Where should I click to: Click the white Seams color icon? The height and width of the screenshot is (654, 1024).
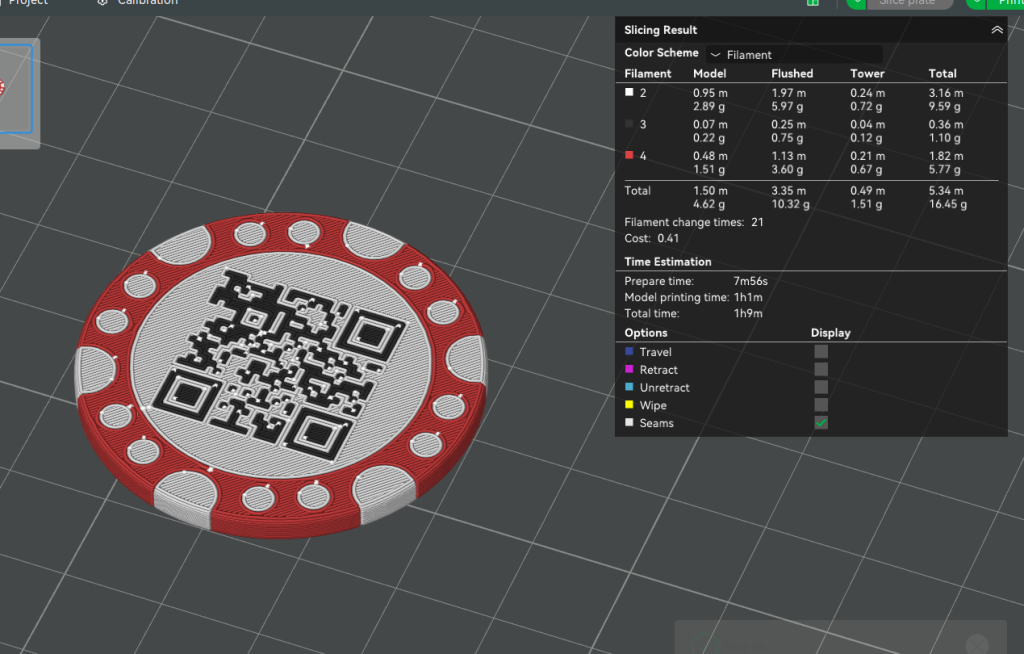pos(628,423)
